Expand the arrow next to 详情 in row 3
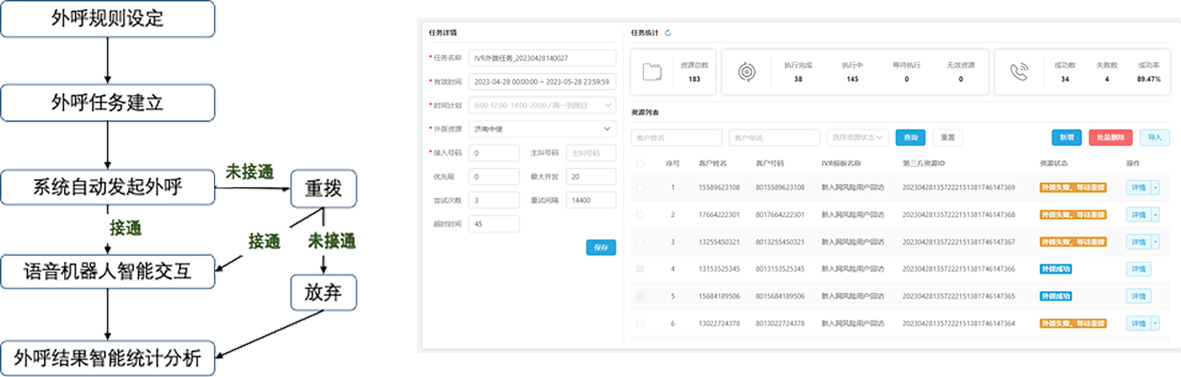Image resolution: width=1181 pixels, height=377 pixels. pos(1155,242)
